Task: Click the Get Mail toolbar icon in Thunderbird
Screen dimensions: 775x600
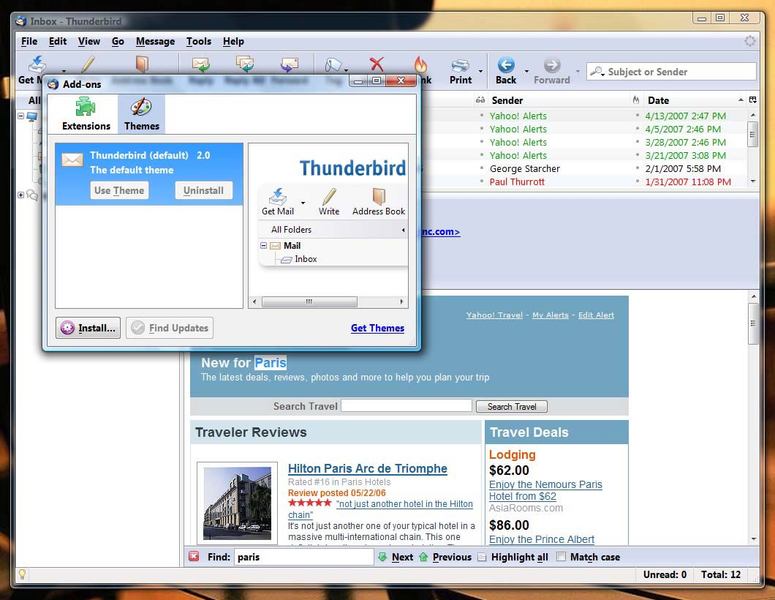Action: pyautogui.click(x=37, y=64)
